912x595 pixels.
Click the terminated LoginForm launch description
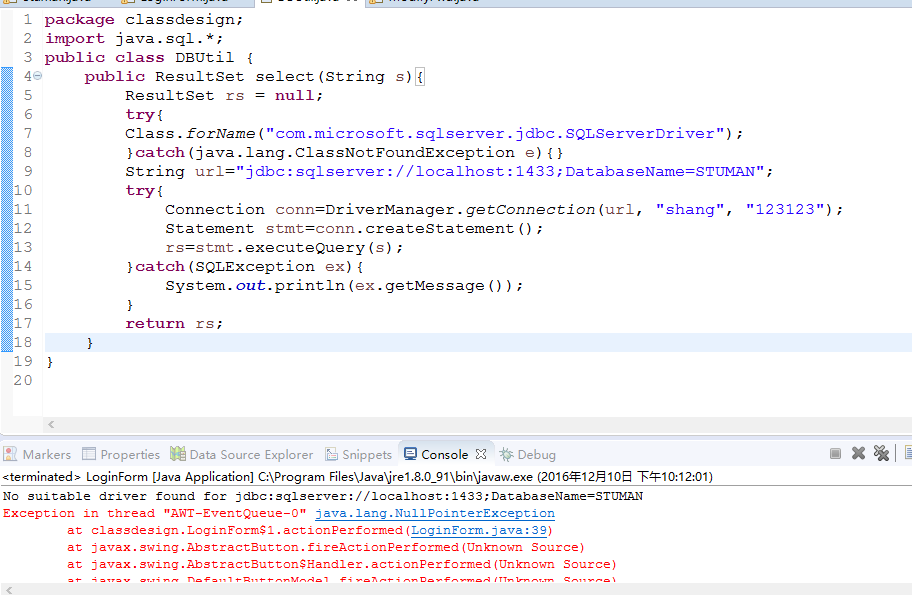pyautogui.click(x=358, y=477)
